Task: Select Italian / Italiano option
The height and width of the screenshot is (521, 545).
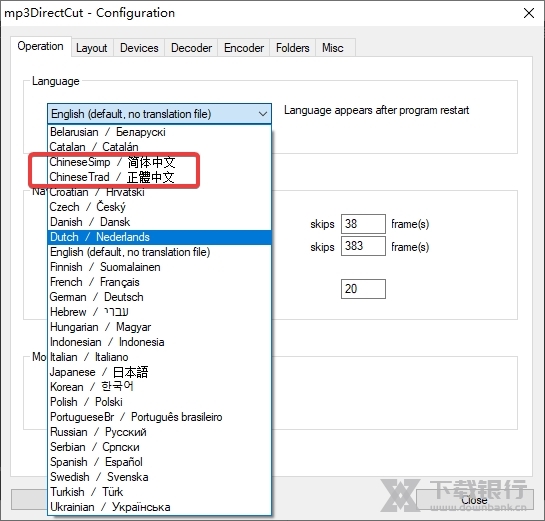Action: coord(159,357)
